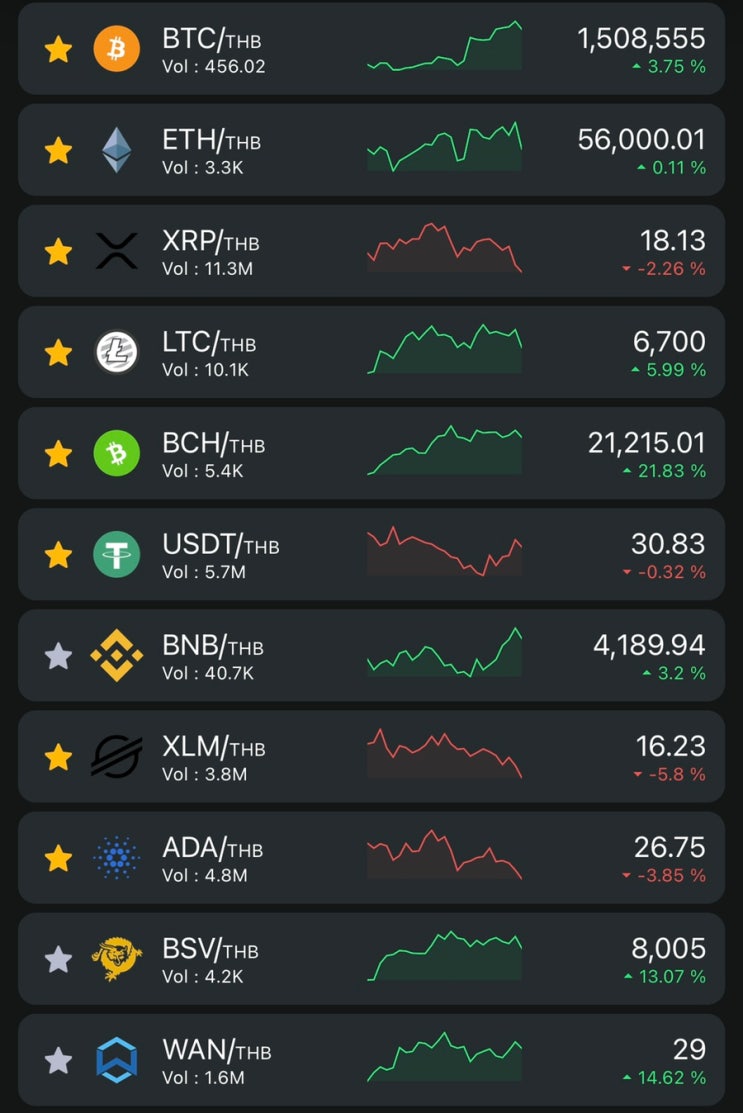Open the ETH/THB pair label
Image resolution: width=743 pixels, height=1113 pixels.
(x=211, y=139)
